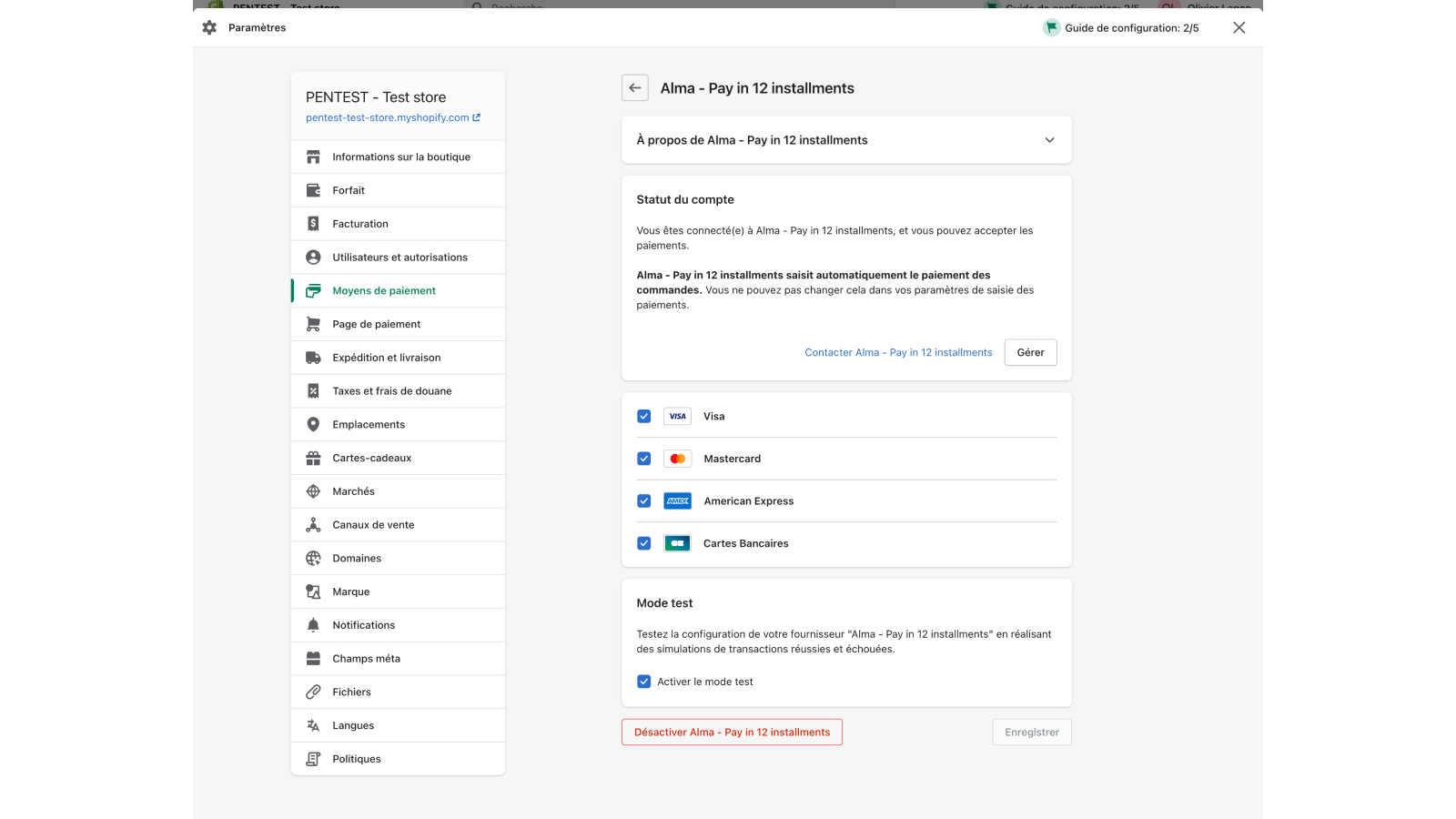Click the Page de paiement label

377,324
